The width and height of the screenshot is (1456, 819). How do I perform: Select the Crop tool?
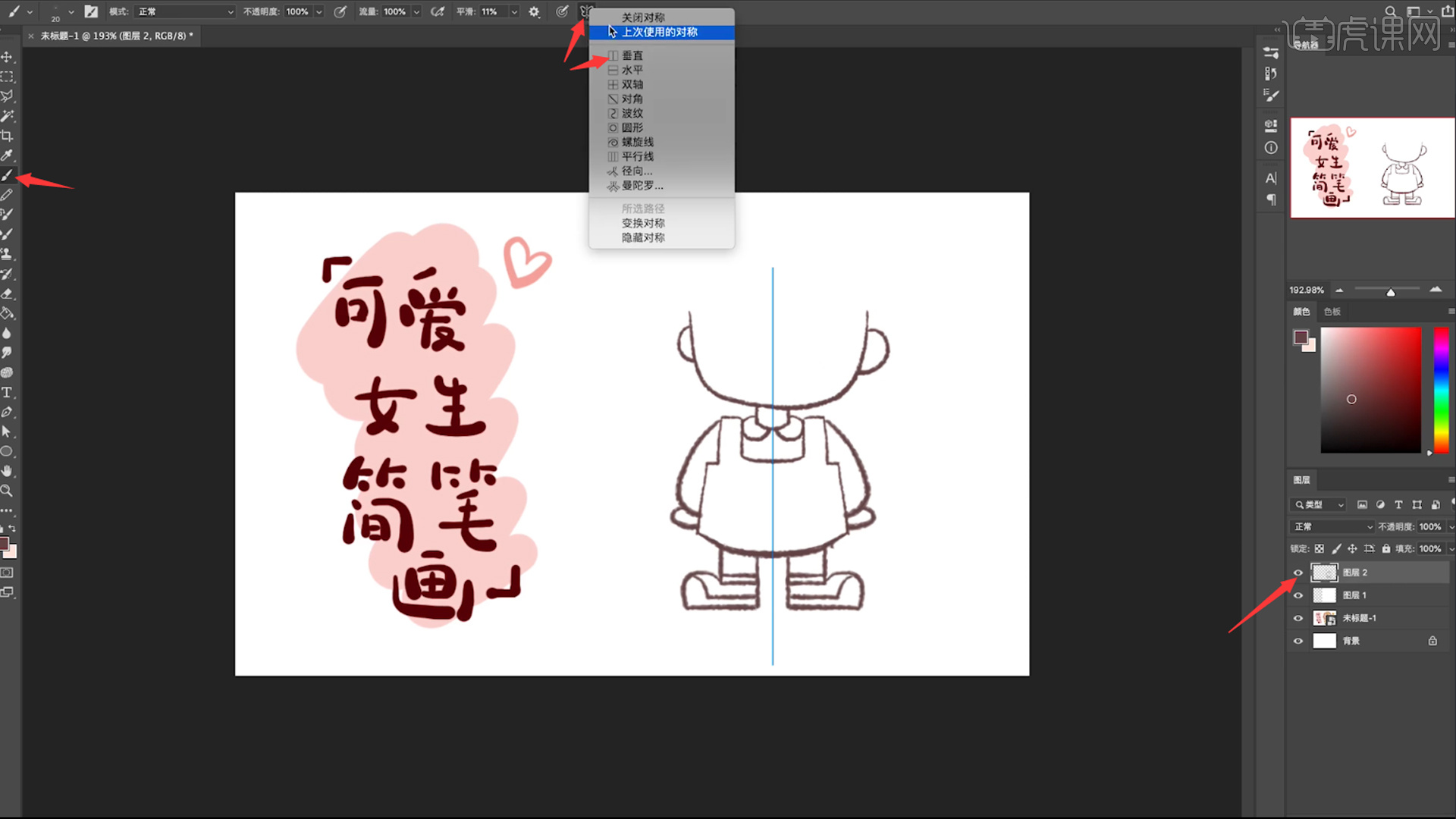pyautogui.click(x=7, y=136)
